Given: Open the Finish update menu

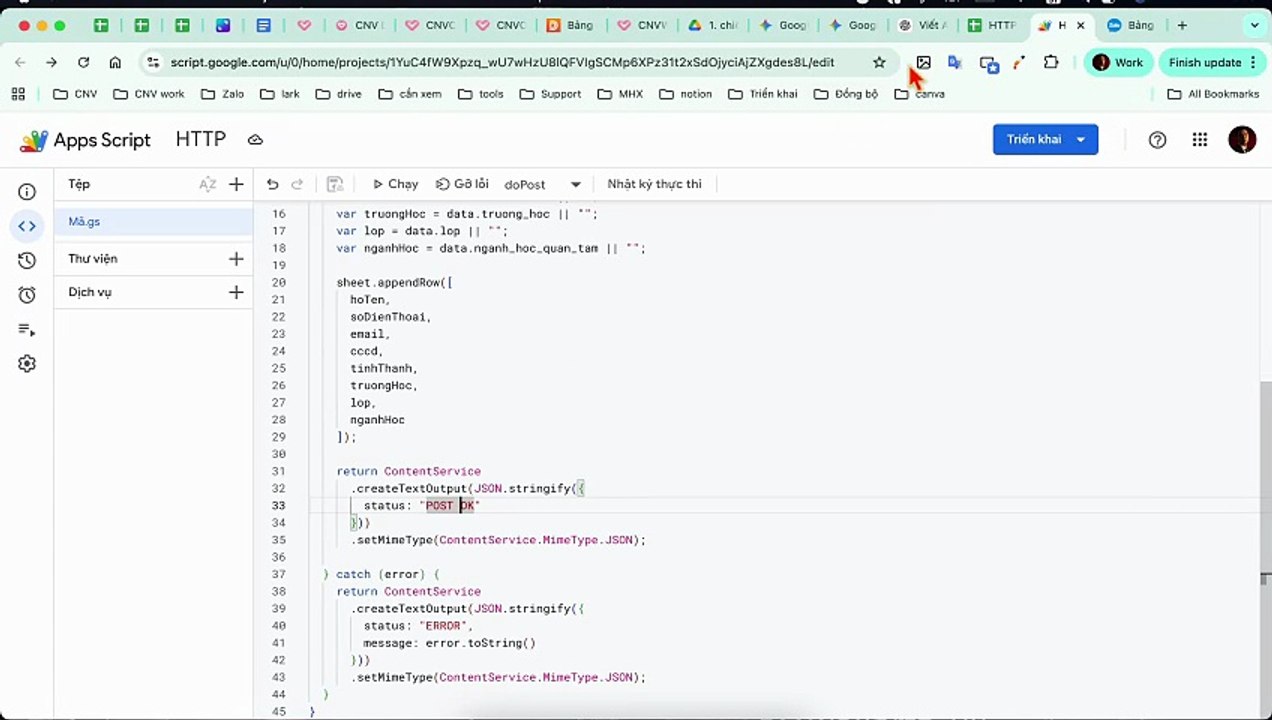Looking at the screenshot, I should (1211, 62).
